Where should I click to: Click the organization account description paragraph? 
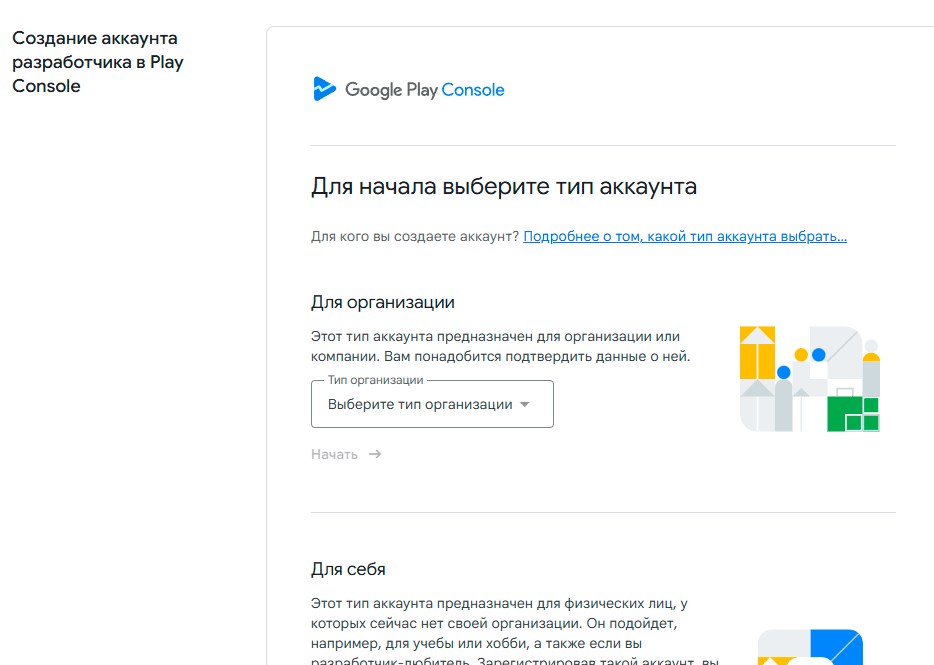coord(500,346)
